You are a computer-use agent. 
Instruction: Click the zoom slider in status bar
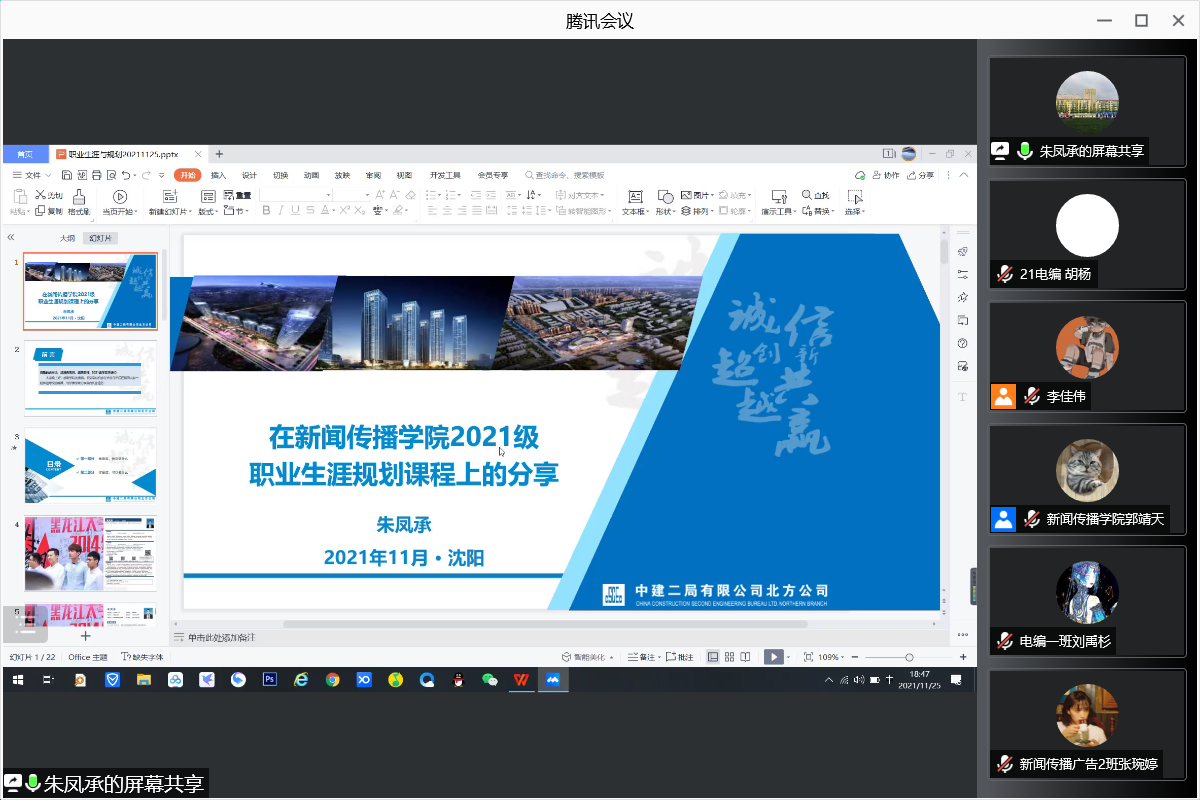click(908, 657)
